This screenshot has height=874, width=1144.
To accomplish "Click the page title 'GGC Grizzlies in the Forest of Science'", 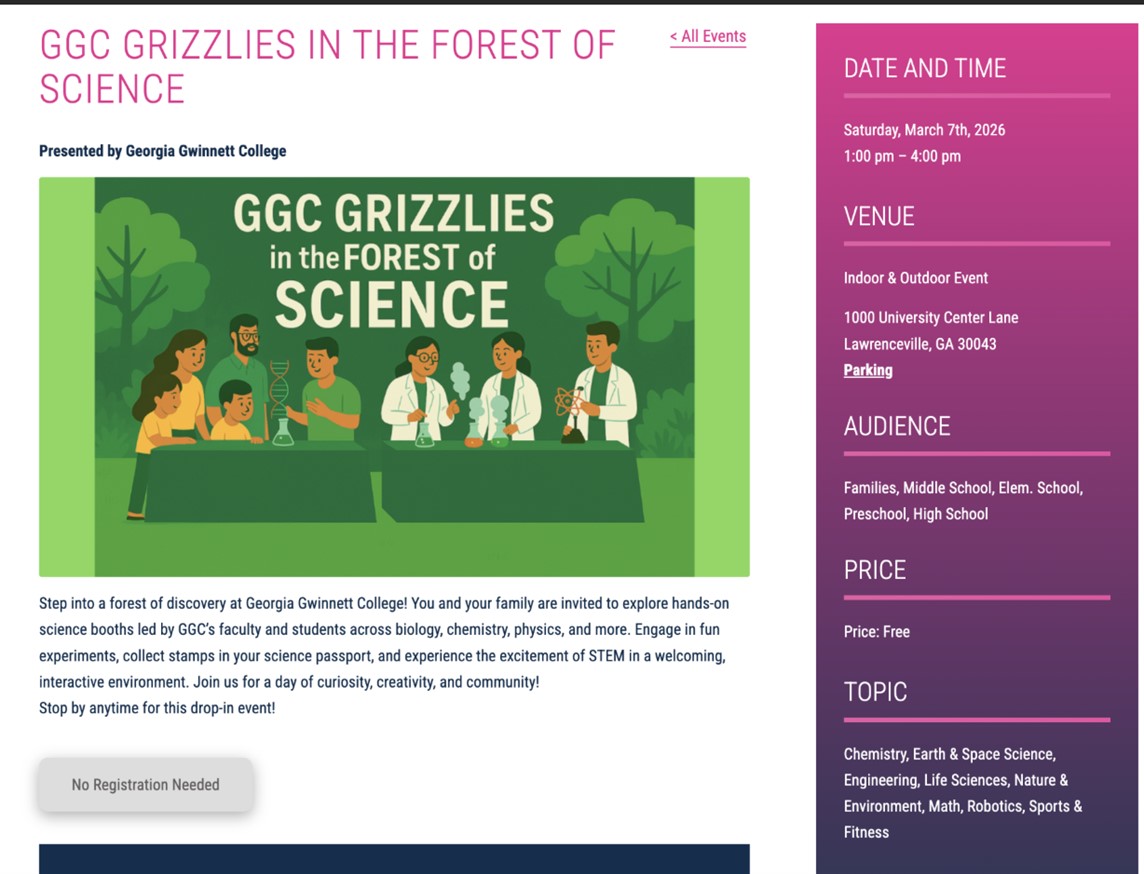I will (x=326, y=66).
